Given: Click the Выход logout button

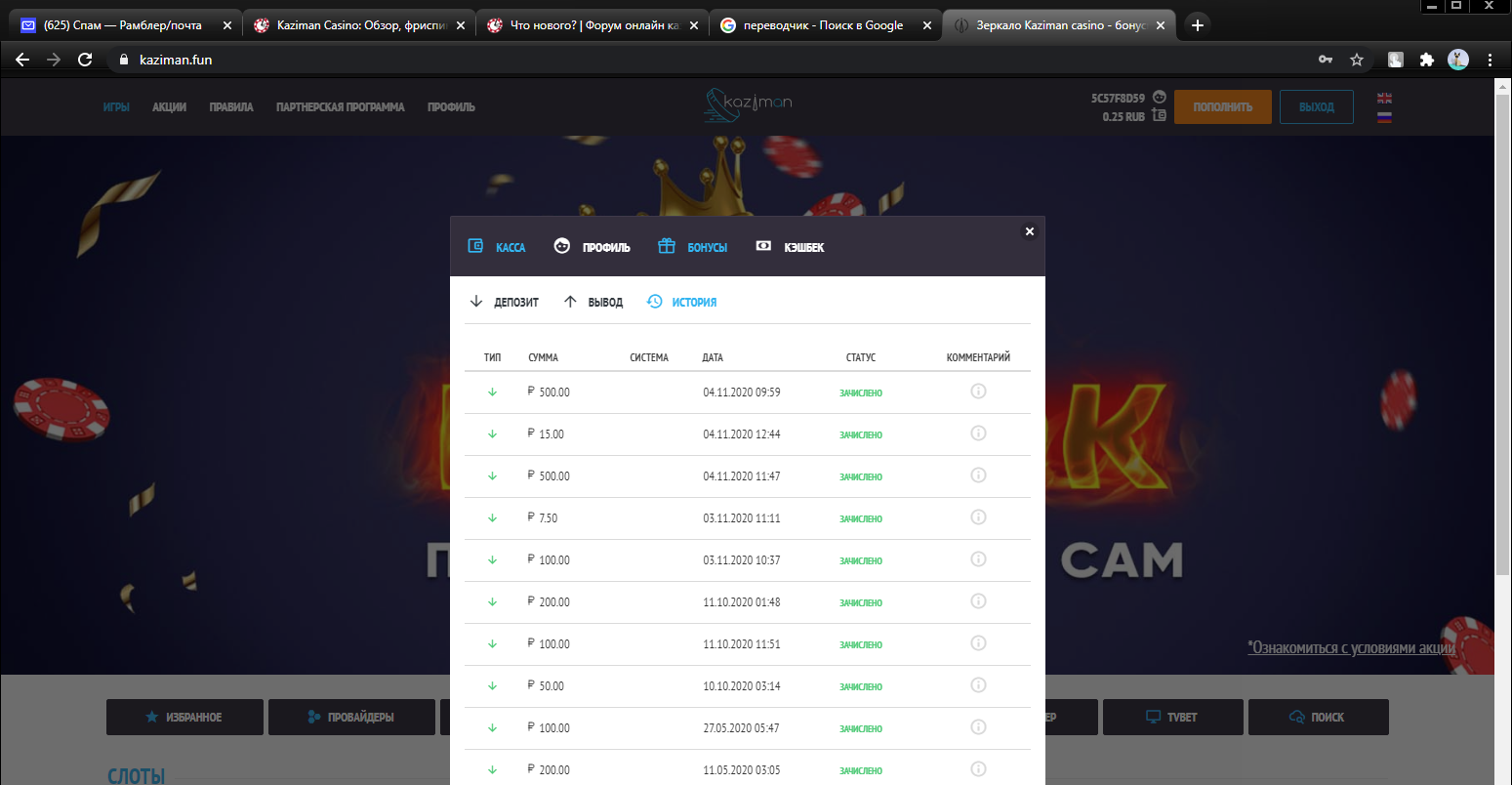Looking at the screenshot, I should [x=1317, y=106].
